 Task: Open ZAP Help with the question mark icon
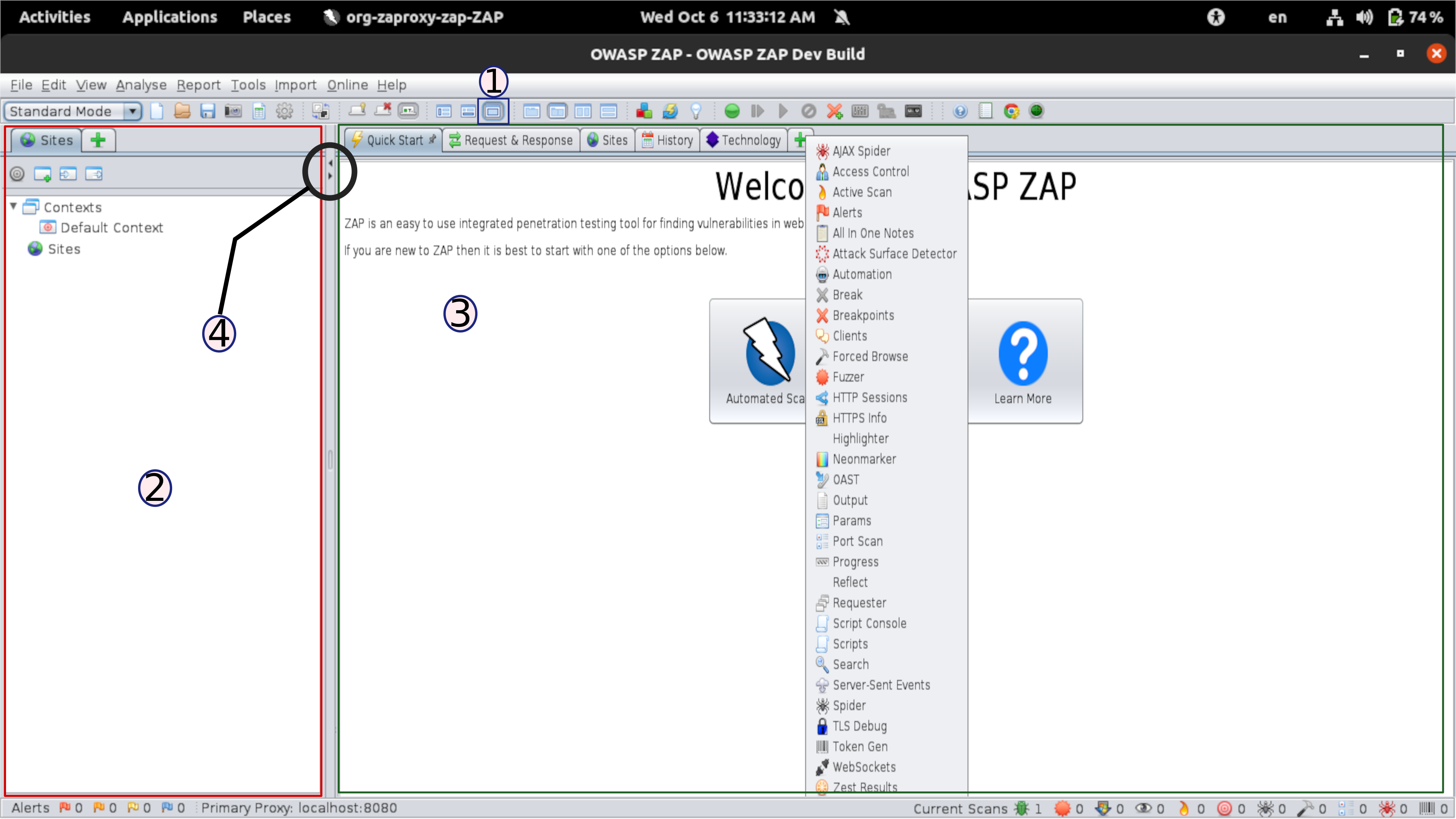tap(960, 111)
